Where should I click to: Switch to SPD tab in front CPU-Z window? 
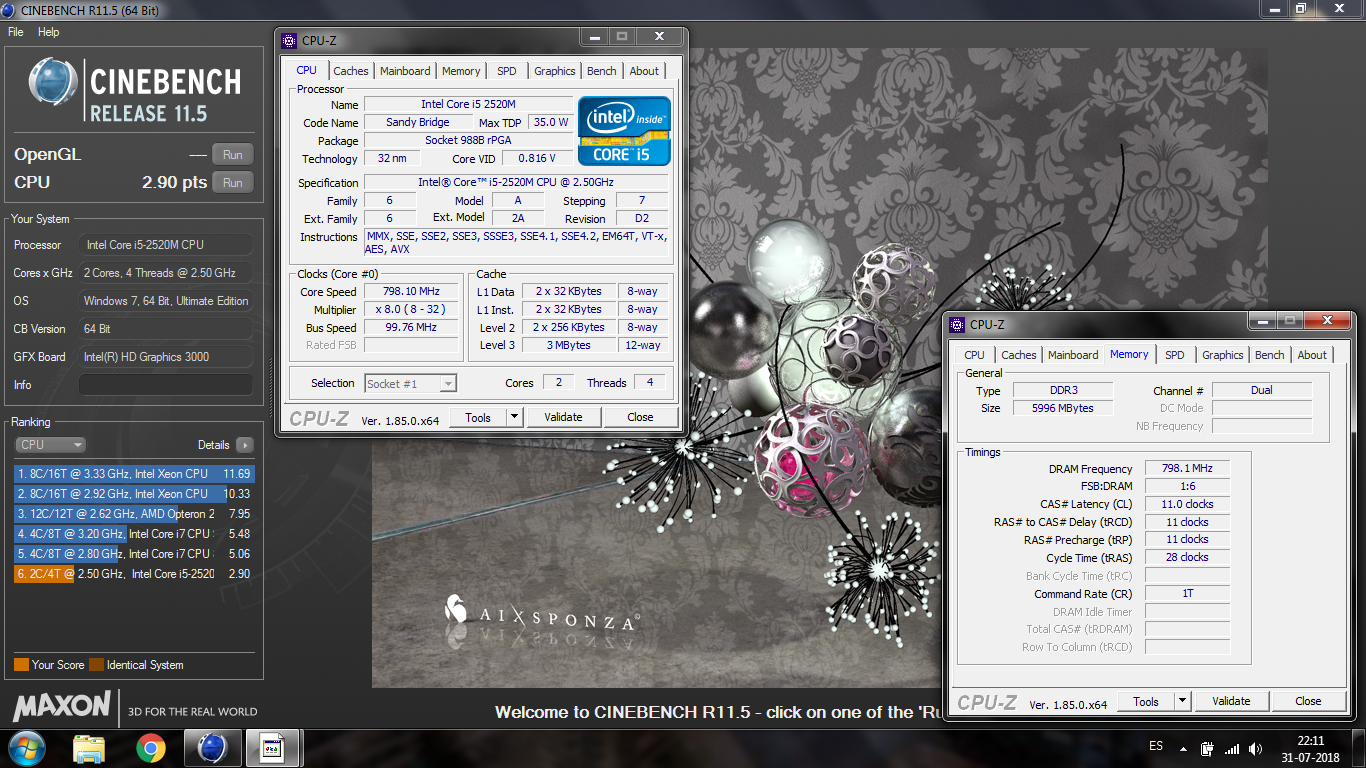(x=507, y=71)
